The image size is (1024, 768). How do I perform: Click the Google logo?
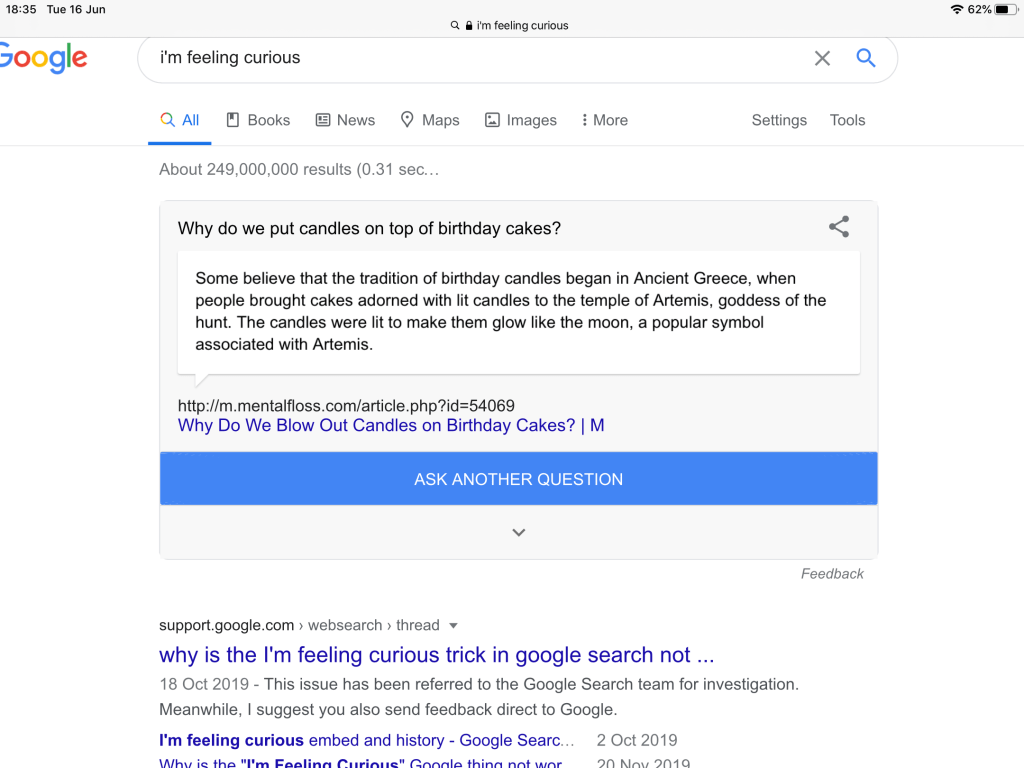click(44, 58)
